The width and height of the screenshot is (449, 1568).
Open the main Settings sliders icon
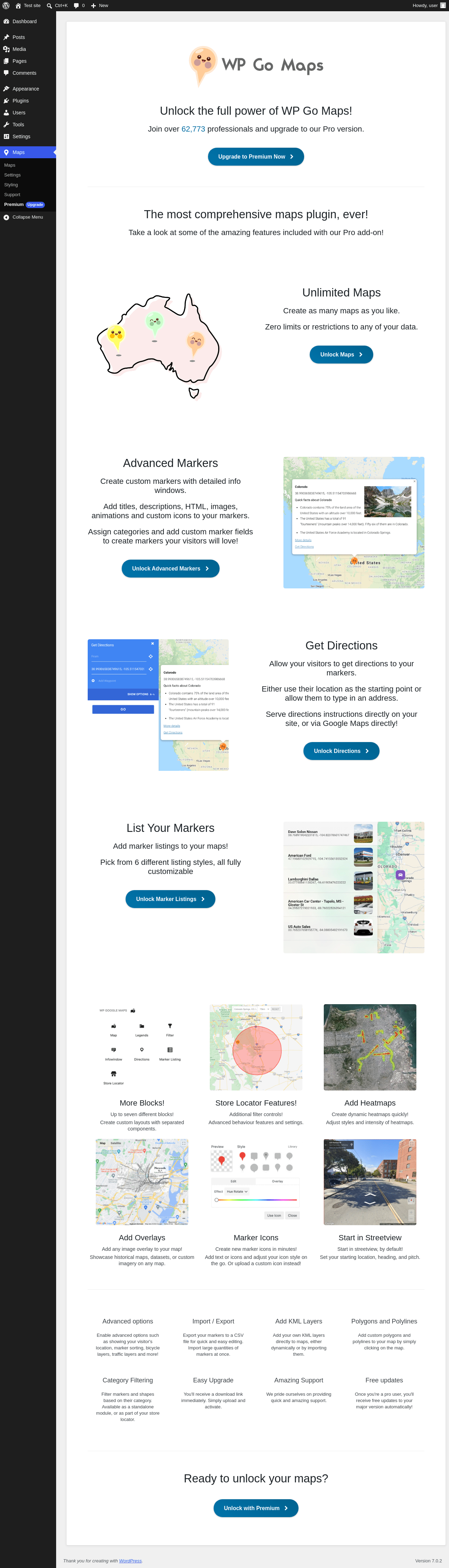click(x=6, y=136)
